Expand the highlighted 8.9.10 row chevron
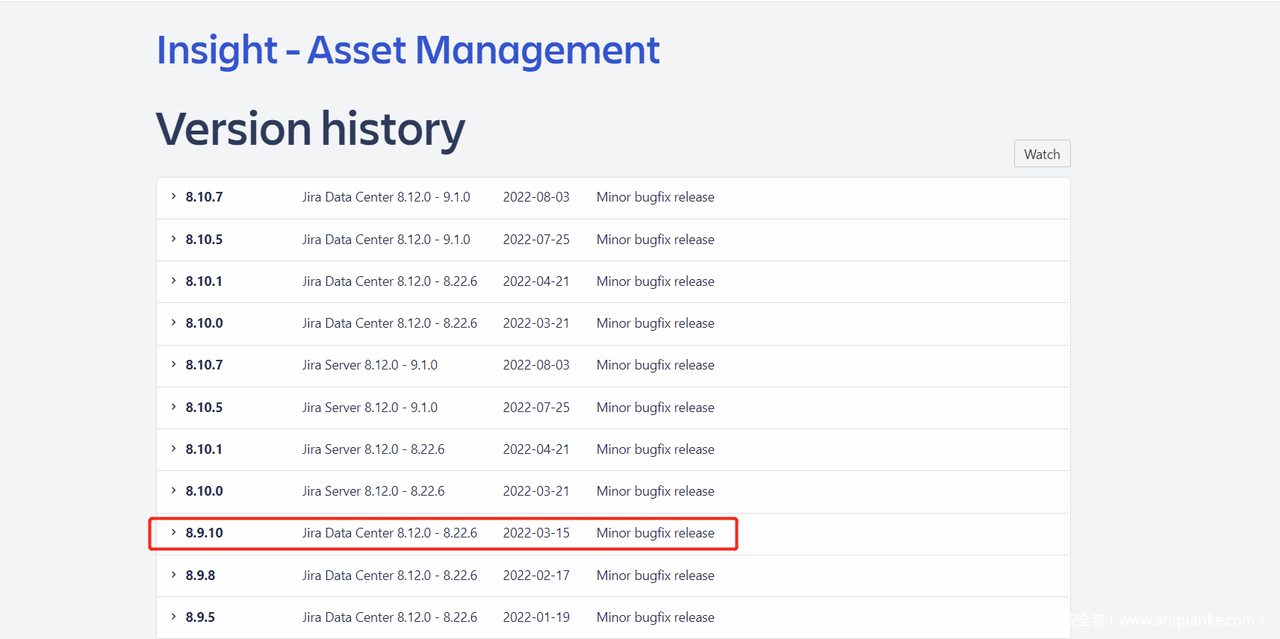1280x639 pixels. (173, 533)
